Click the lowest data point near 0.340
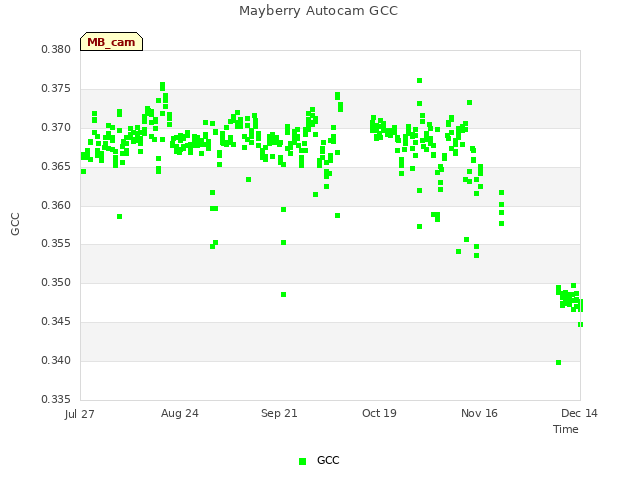This screenshot has width=640, height=480. pos(558,362)
